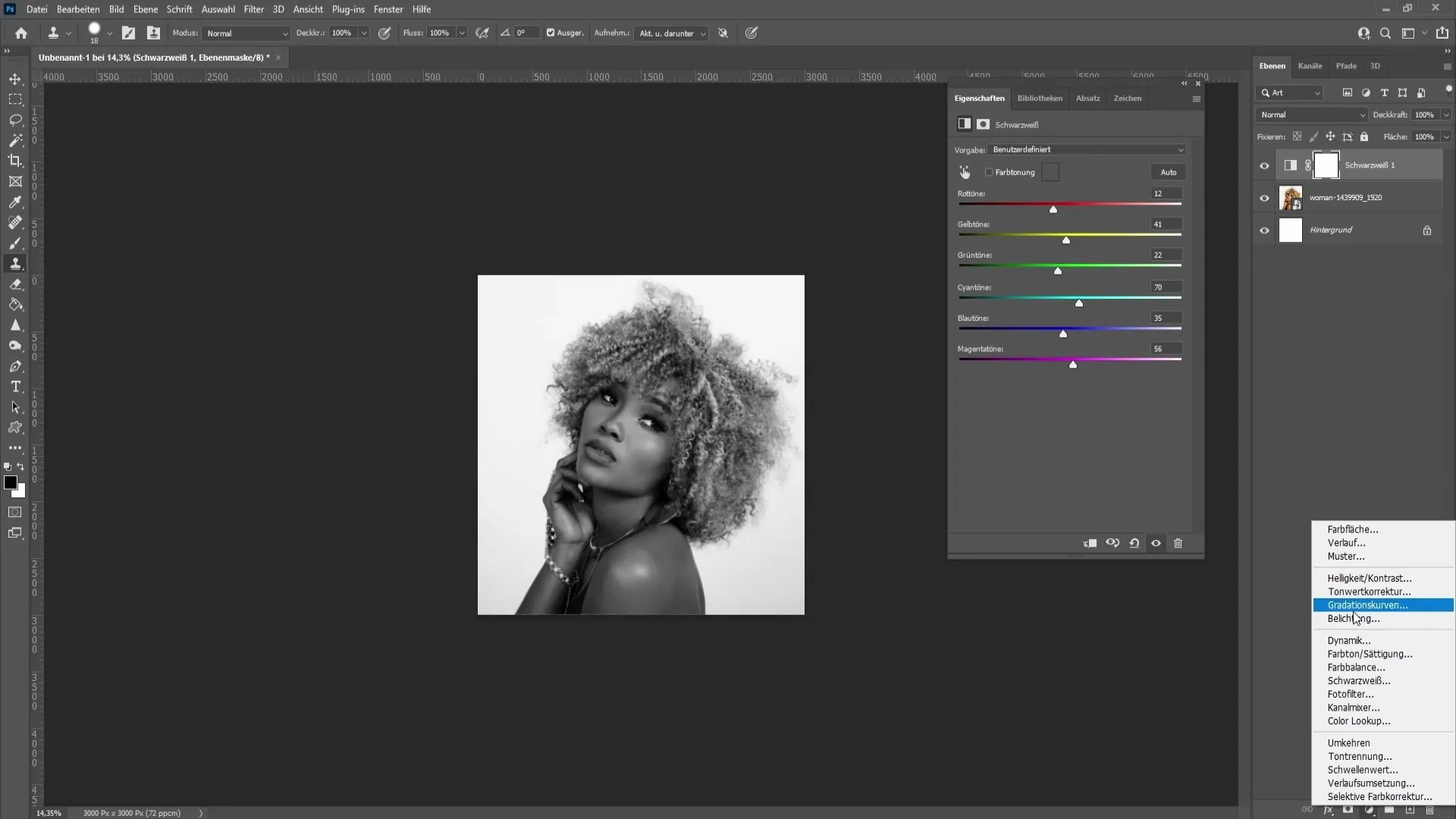This screenshot has height=819, width=1456.
Task: Click the Auto button in properties
Action: (1169, 171)
